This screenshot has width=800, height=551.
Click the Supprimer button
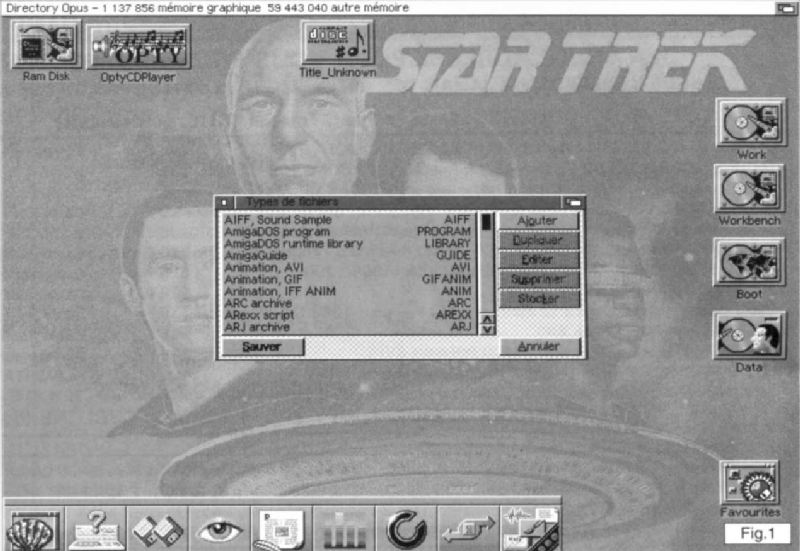click(x=539, y=279)
